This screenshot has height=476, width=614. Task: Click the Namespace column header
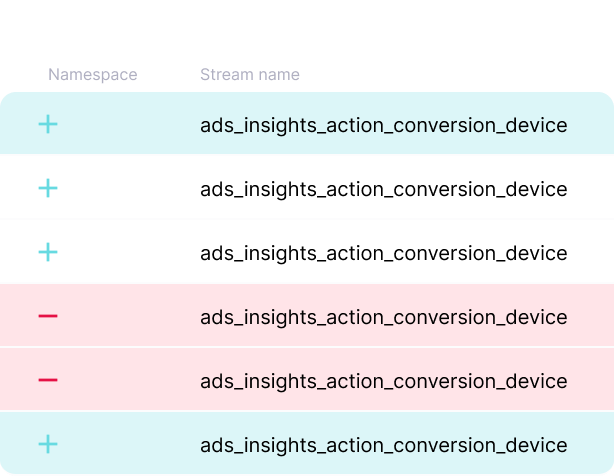93,75
